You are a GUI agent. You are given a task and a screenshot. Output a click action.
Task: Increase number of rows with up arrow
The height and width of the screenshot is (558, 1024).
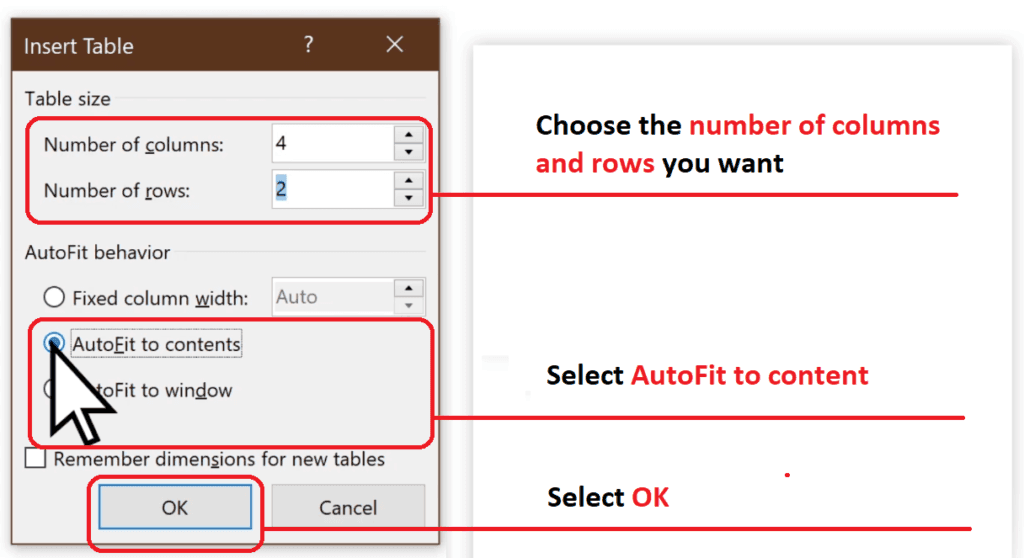[x=409, y=180]
